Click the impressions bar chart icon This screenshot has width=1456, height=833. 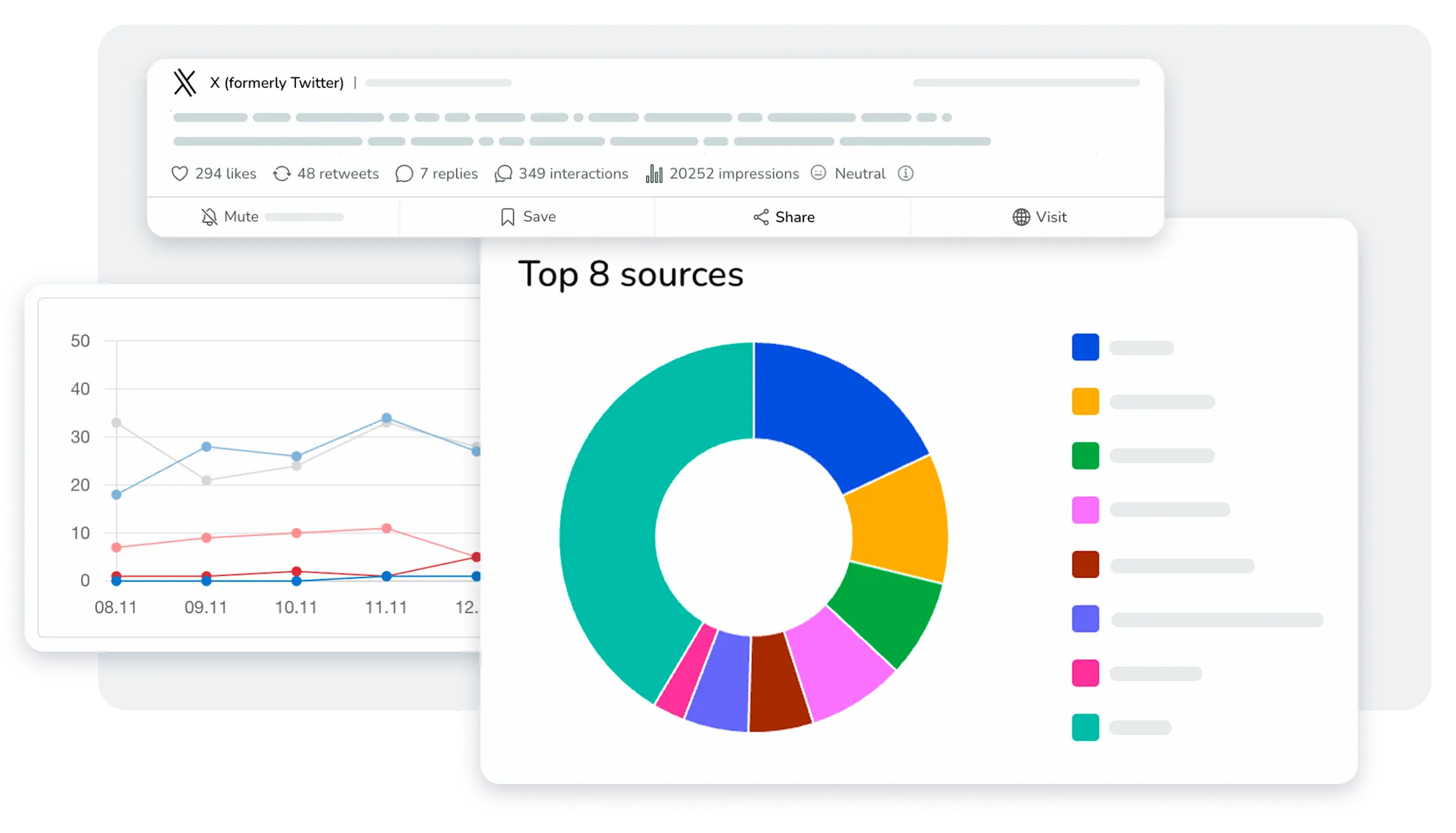click(x=654, y=174)
